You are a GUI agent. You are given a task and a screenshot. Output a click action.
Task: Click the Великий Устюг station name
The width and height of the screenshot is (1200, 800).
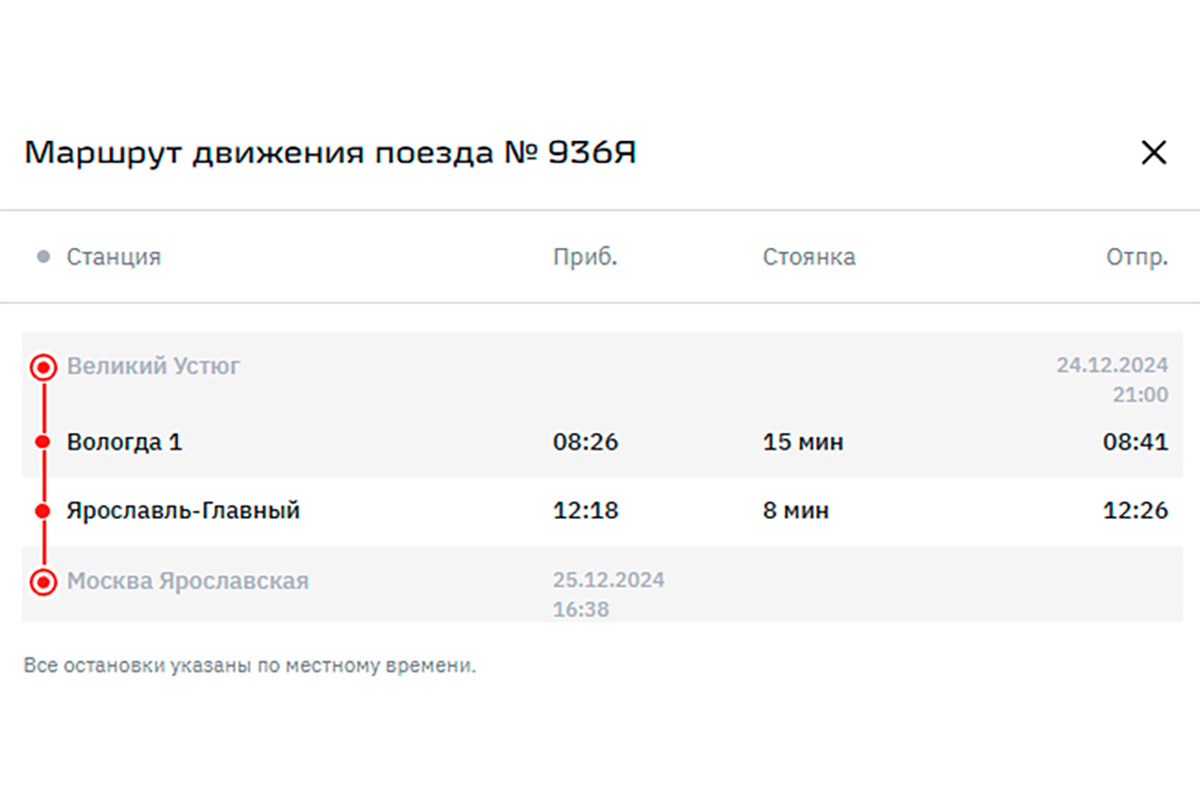(x=153, y=366)
